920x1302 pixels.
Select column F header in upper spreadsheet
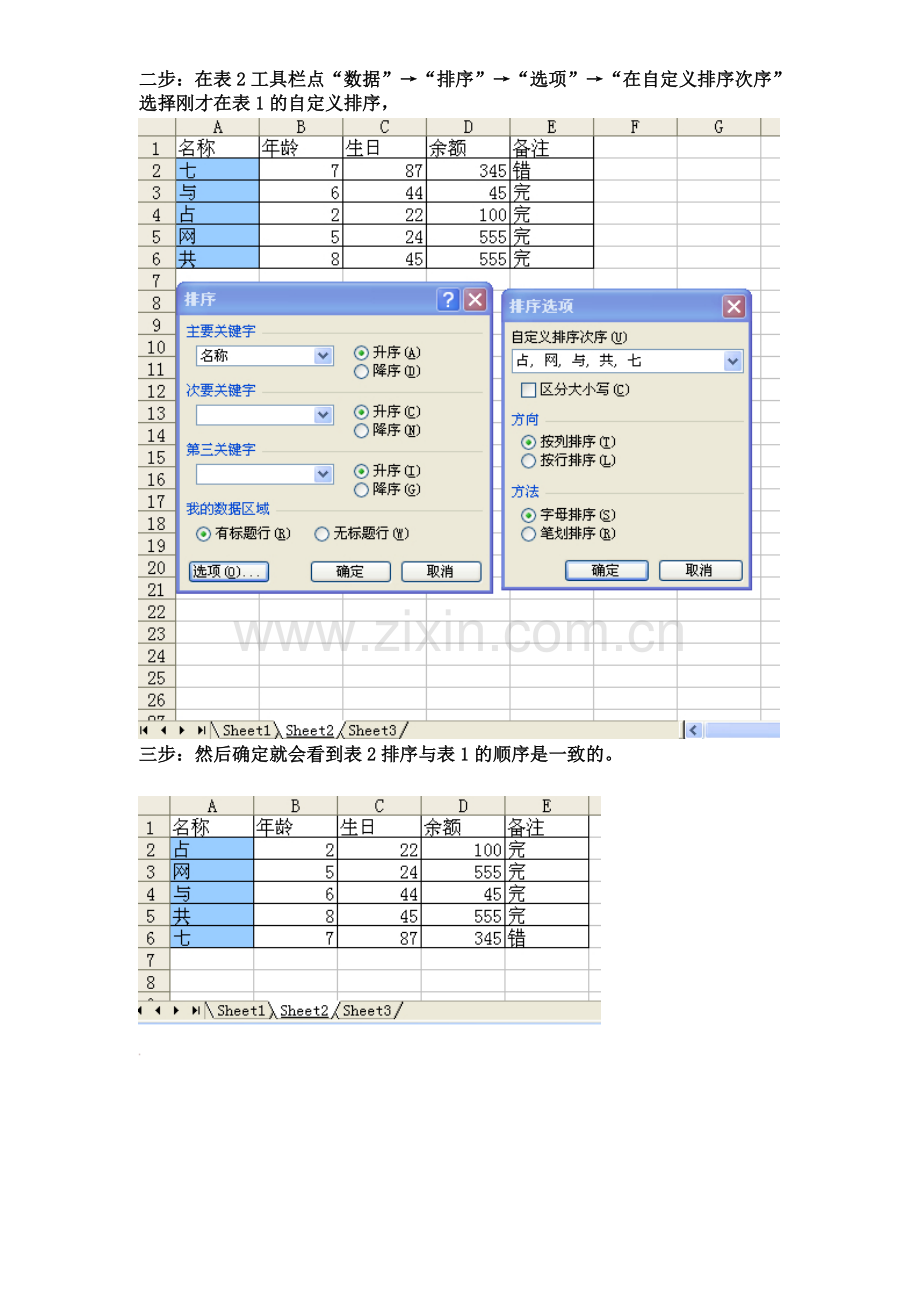pos(635,127)
